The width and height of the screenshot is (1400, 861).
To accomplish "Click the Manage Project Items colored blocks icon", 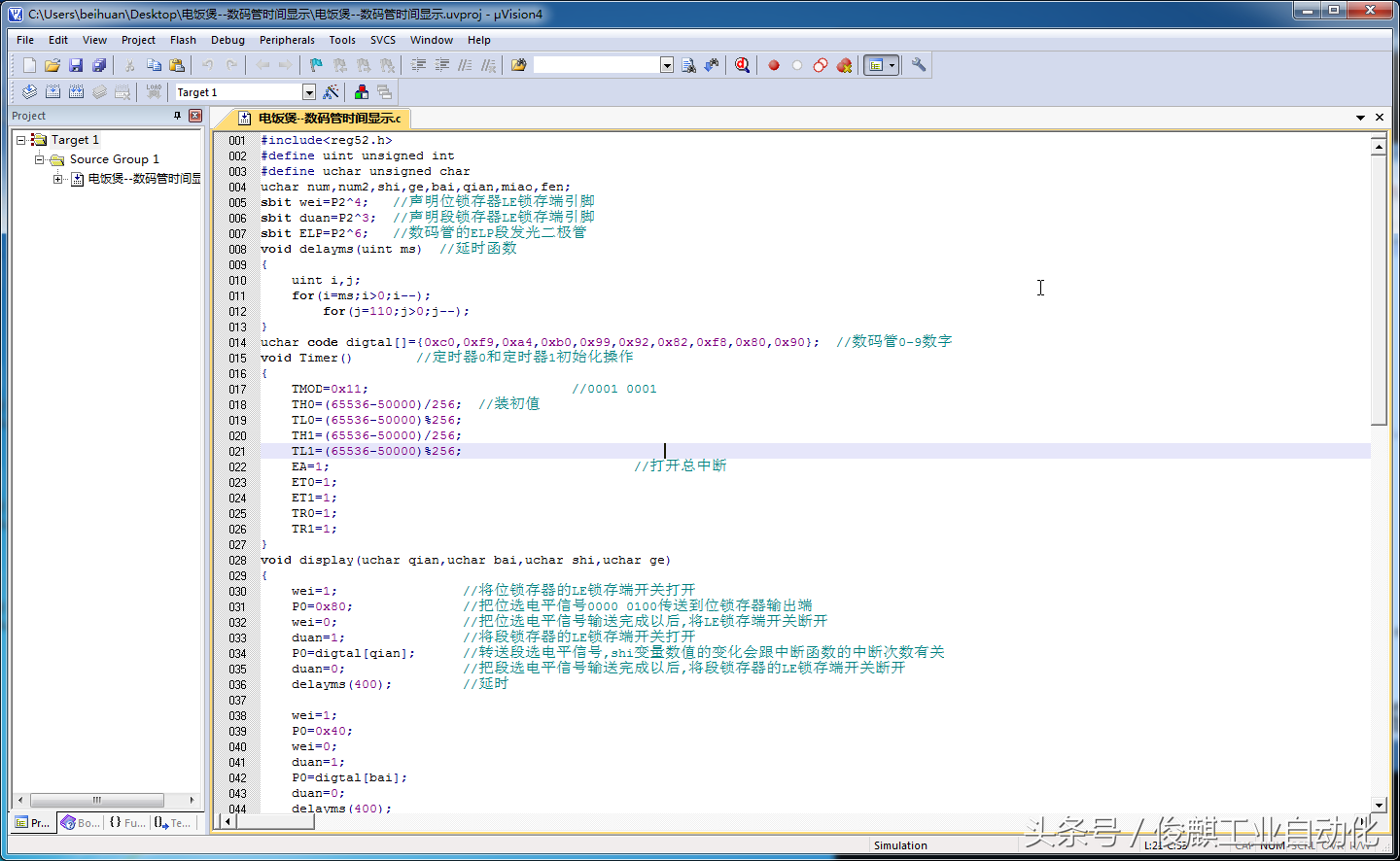I will coord(362,92).
